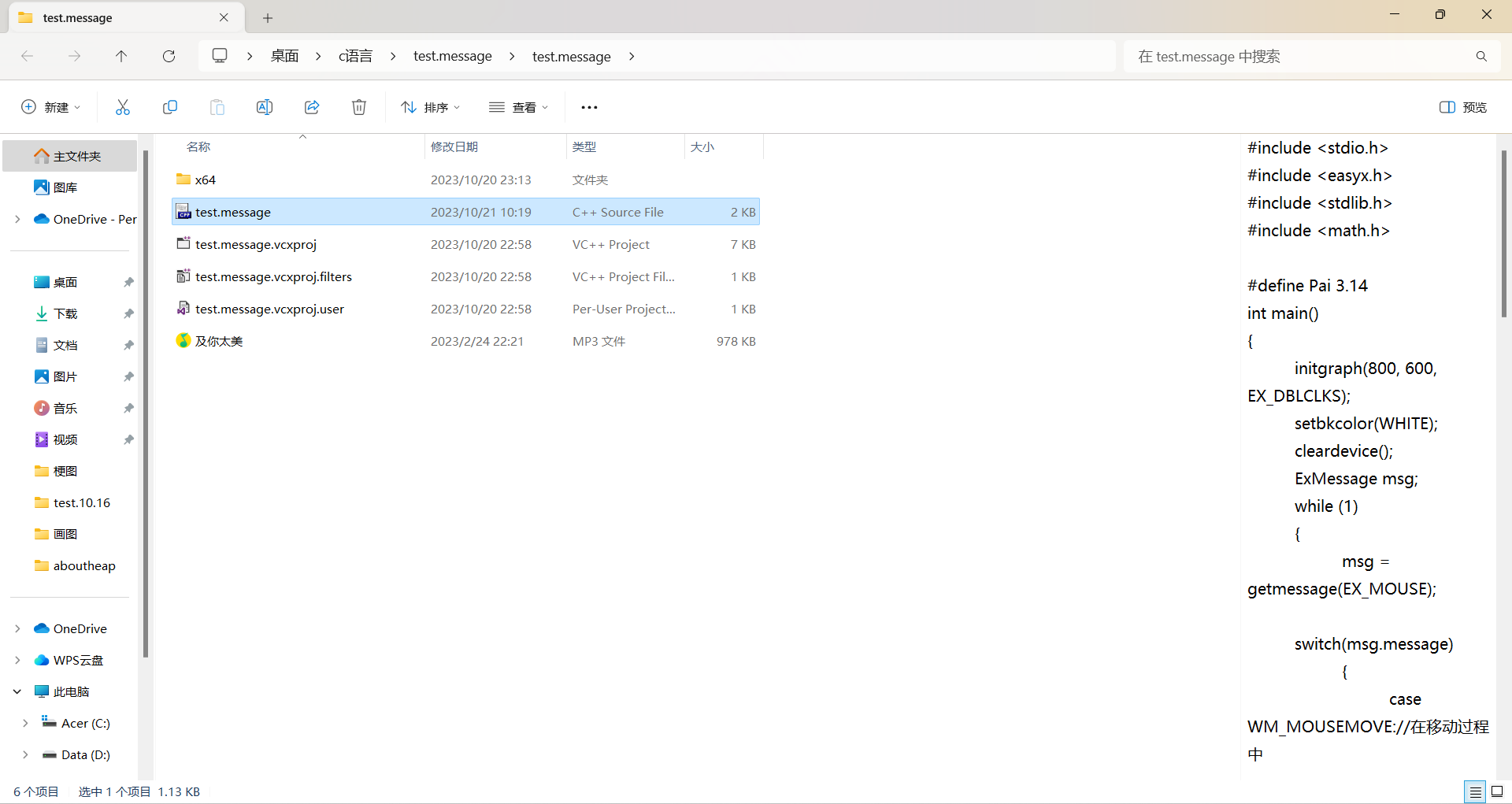The width and height of the screenshot is (1512, 804).
Task: Click the navigation pane scrollbar
Action: 146,403
